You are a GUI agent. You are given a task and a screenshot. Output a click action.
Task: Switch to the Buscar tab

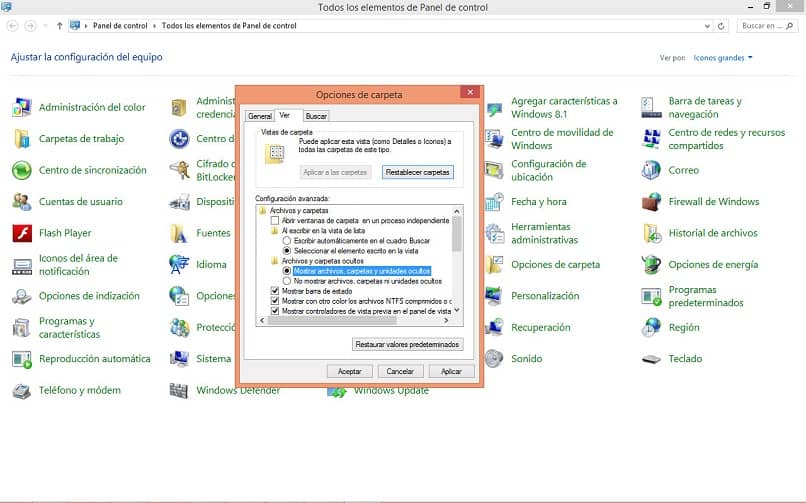pos(316,116)
